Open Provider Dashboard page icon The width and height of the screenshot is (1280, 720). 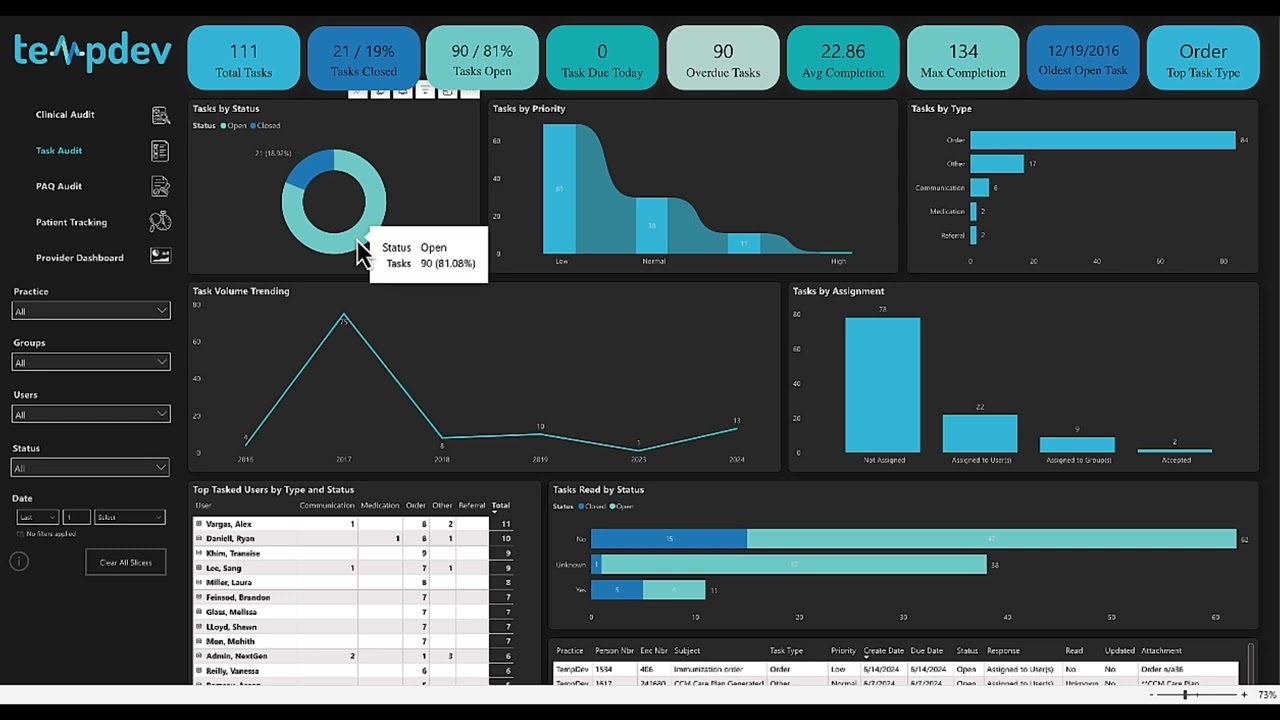pyautogui.click(x=160, y=257)
